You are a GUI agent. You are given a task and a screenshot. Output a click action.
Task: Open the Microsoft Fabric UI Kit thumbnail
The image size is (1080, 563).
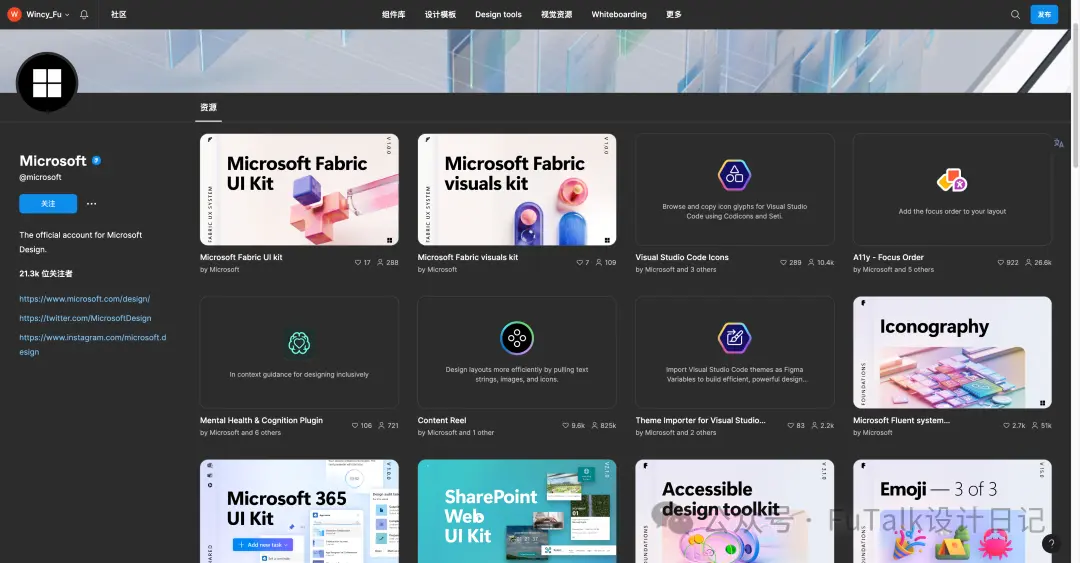point(299,190)
